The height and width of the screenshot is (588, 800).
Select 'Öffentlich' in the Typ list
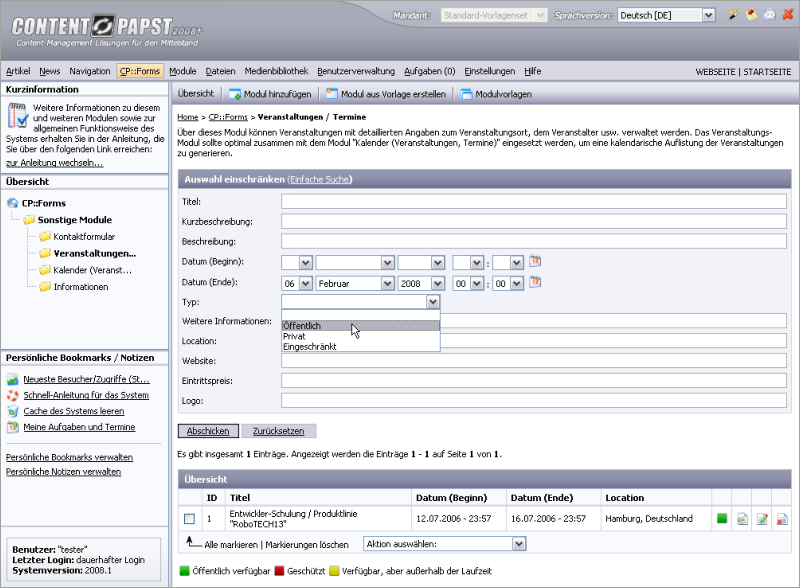click(x=361, y=326)
